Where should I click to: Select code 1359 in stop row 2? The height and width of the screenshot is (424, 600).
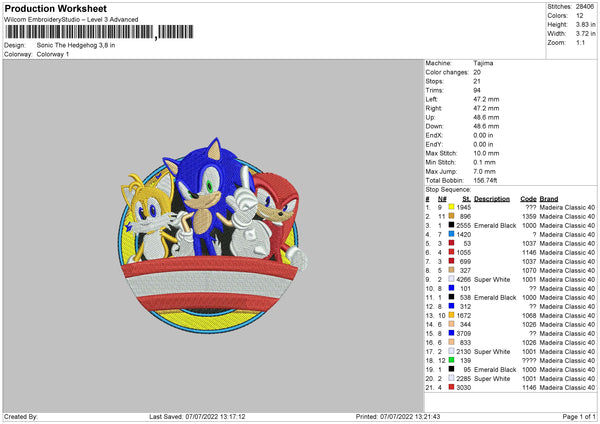click(529, 216)
